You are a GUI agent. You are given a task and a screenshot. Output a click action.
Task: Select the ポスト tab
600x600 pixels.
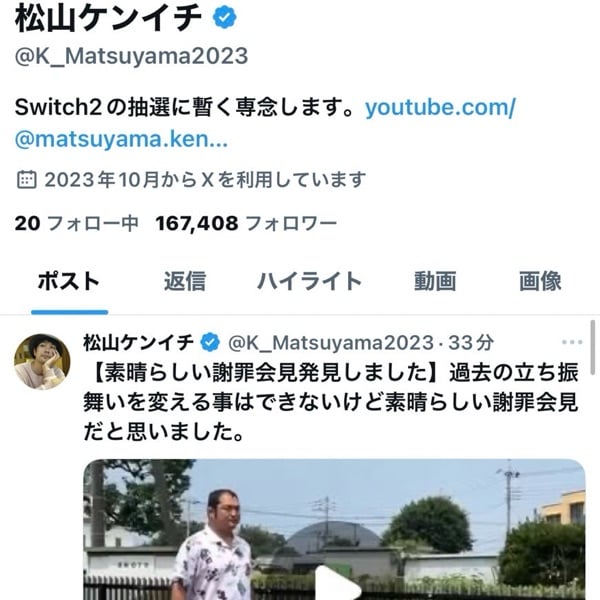coord(69,281)
